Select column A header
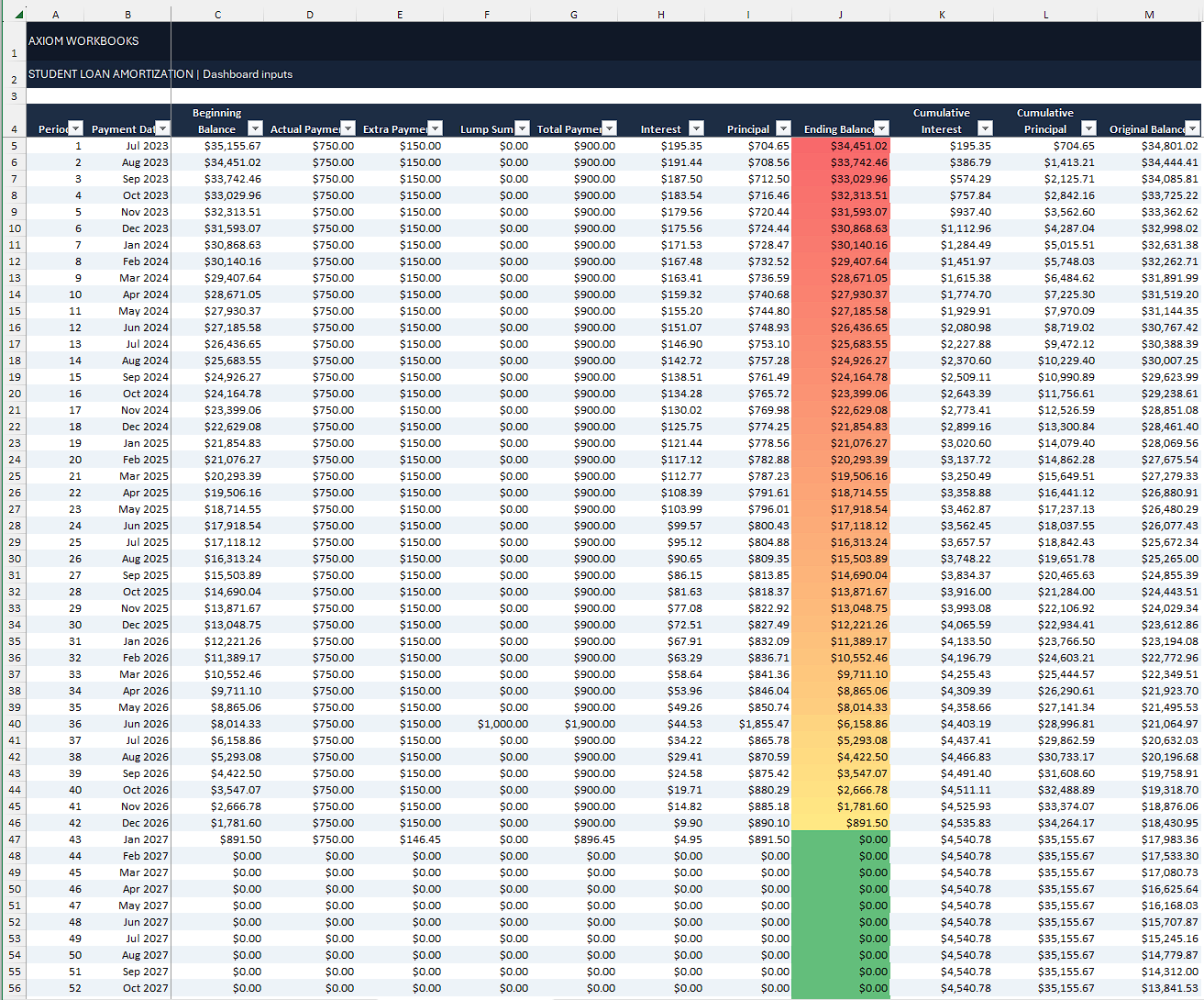This screenshot has height=1000, width=1204. pos(56,15)
